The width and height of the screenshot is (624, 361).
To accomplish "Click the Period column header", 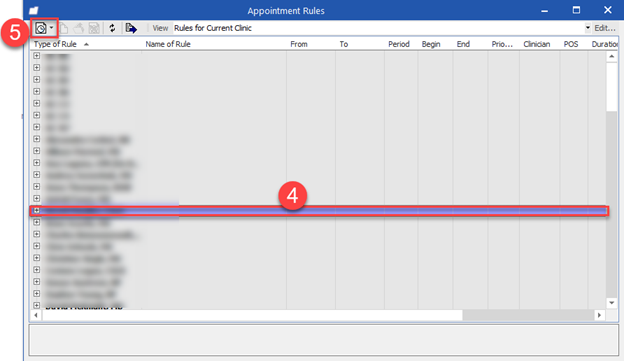I will click(399, 44).
